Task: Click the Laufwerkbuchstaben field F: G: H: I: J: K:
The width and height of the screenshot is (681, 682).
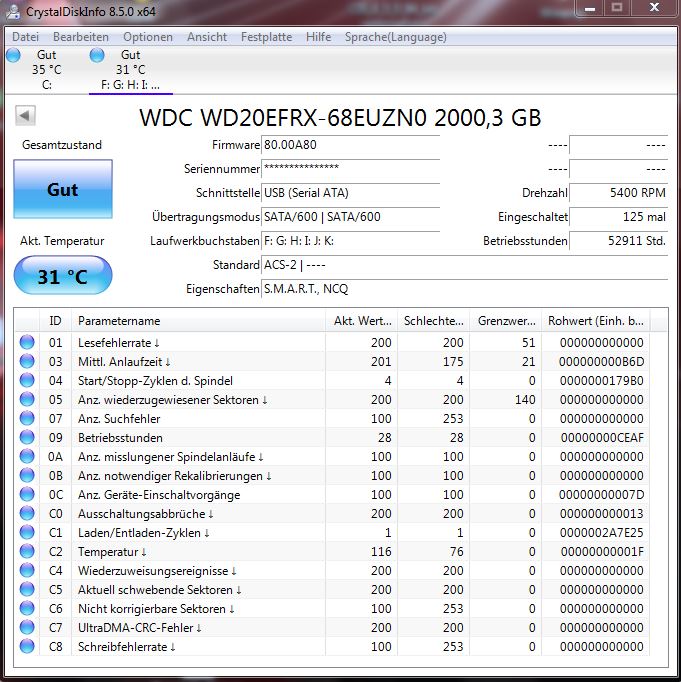Action: (351, 241)
